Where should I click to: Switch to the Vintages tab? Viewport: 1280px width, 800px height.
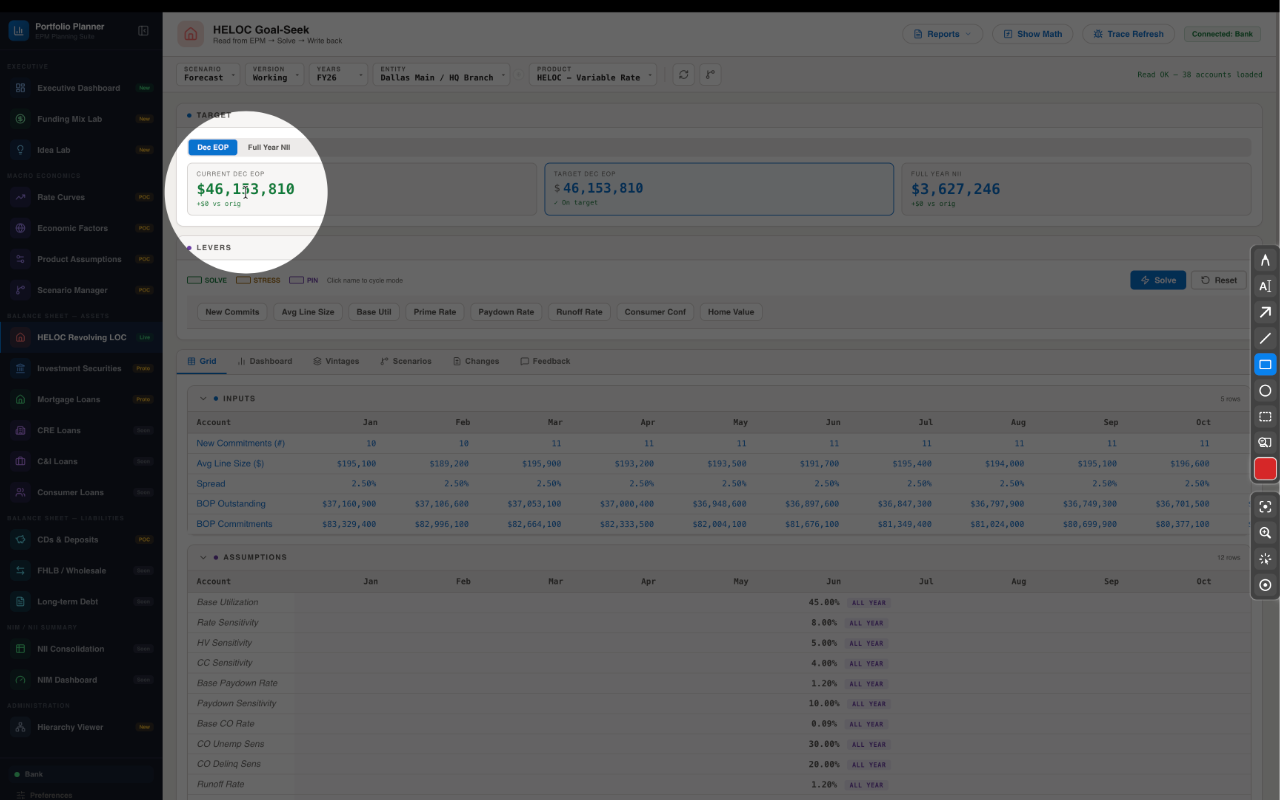click(x=336, y=361)
